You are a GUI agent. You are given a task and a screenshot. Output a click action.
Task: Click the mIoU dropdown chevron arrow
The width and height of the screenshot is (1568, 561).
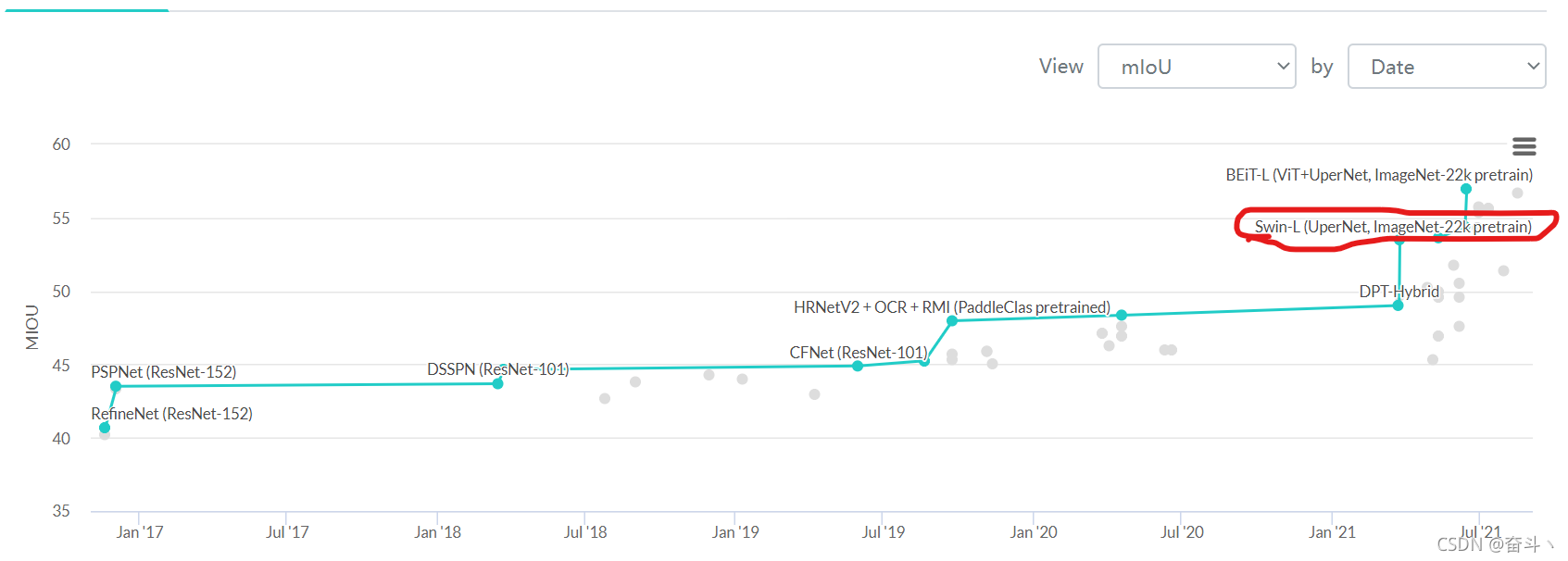1283,67
